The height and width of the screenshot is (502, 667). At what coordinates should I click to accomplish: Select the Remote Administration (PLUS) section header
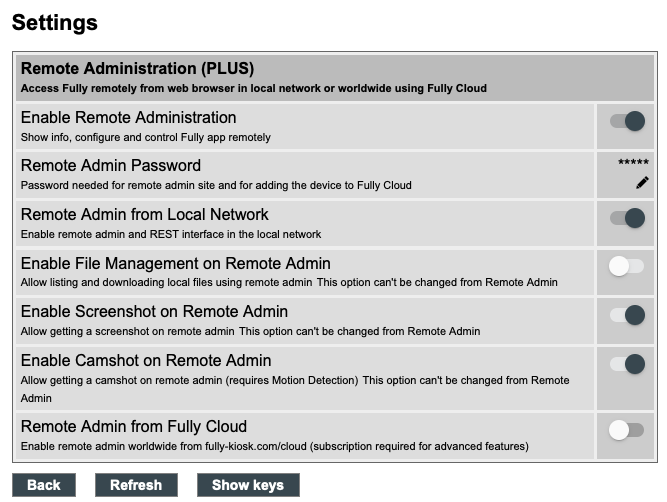point(137,69)
